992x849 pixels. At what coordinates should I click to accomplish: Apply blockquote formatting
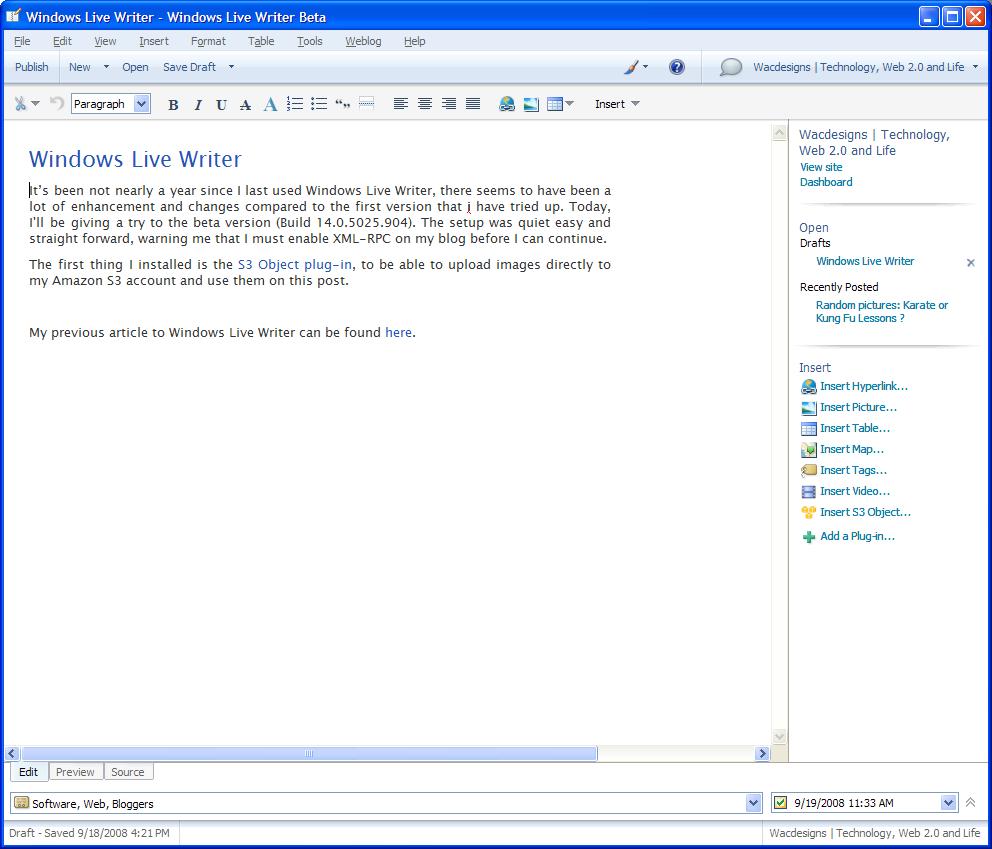coord(342,104)
